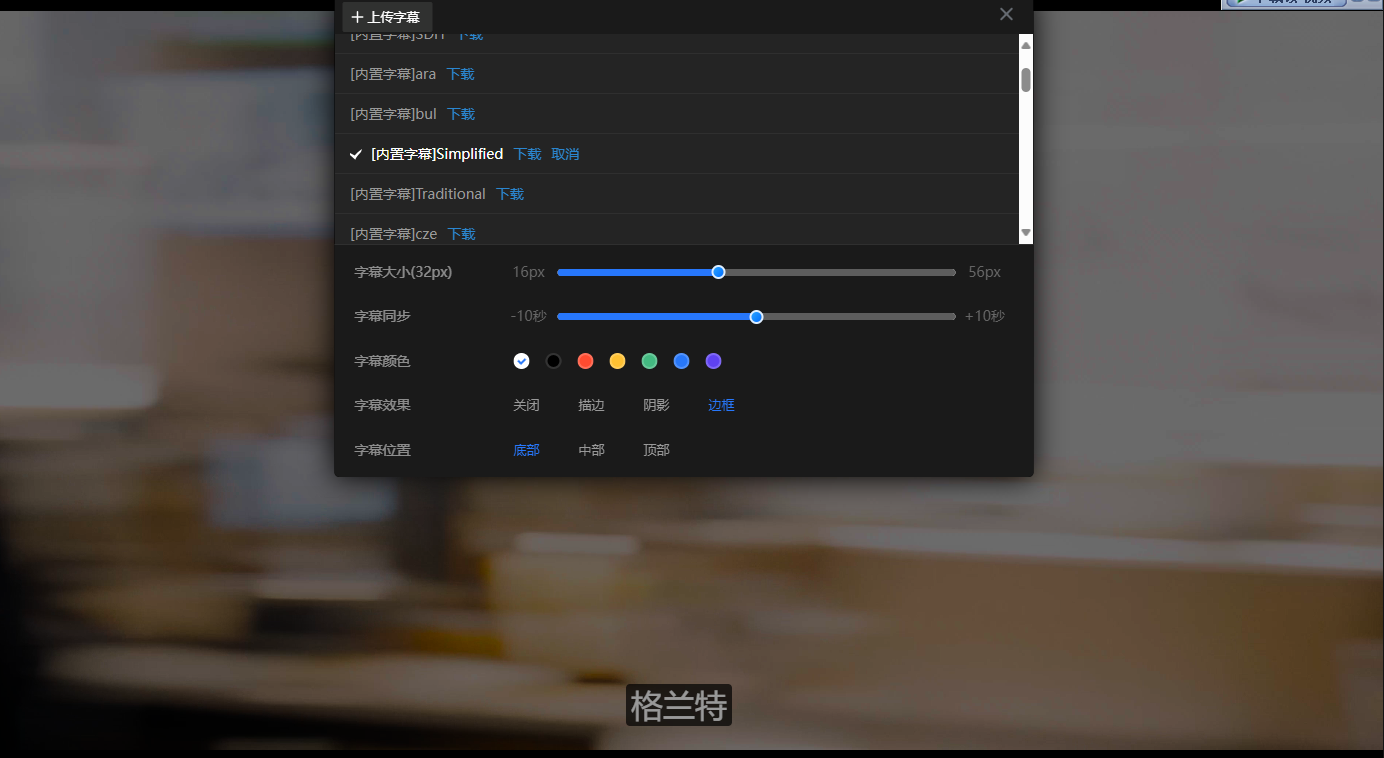Click the -10秒 sync label
The image size is (1384, 758).
click(528, 316)
